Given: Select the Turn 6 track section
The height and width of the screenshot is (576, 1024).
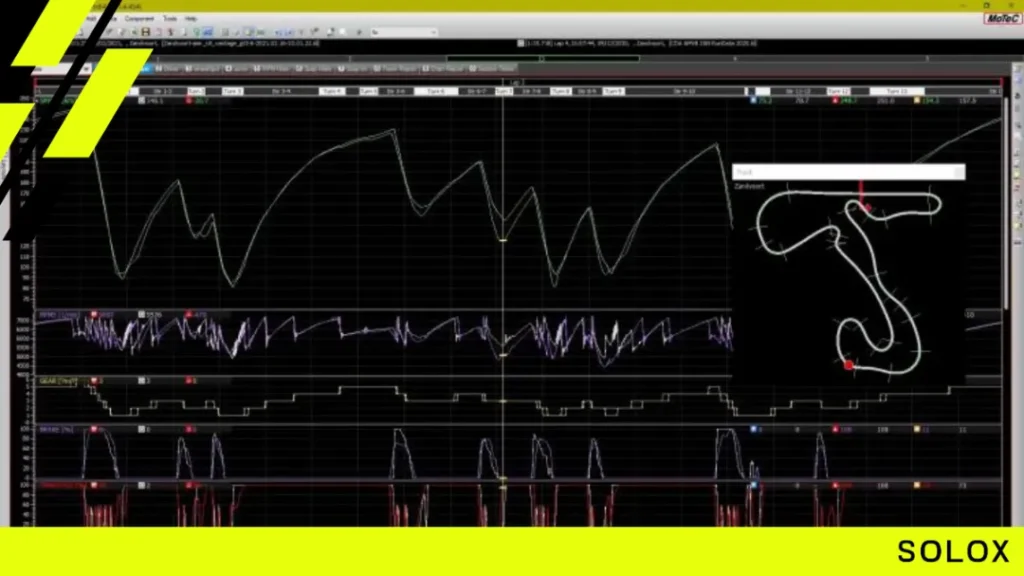Looking at the screenshot, I should coord(436,91).
